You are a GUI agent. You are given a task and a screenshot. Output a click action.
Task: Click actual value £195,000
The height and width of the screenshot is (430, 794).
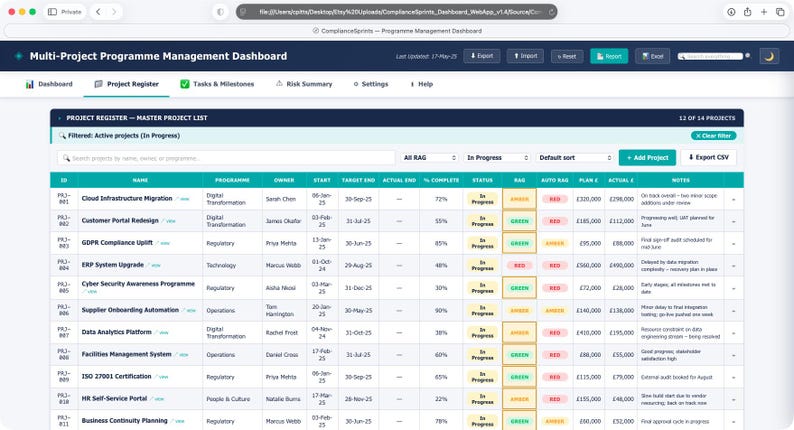(621, 333)
